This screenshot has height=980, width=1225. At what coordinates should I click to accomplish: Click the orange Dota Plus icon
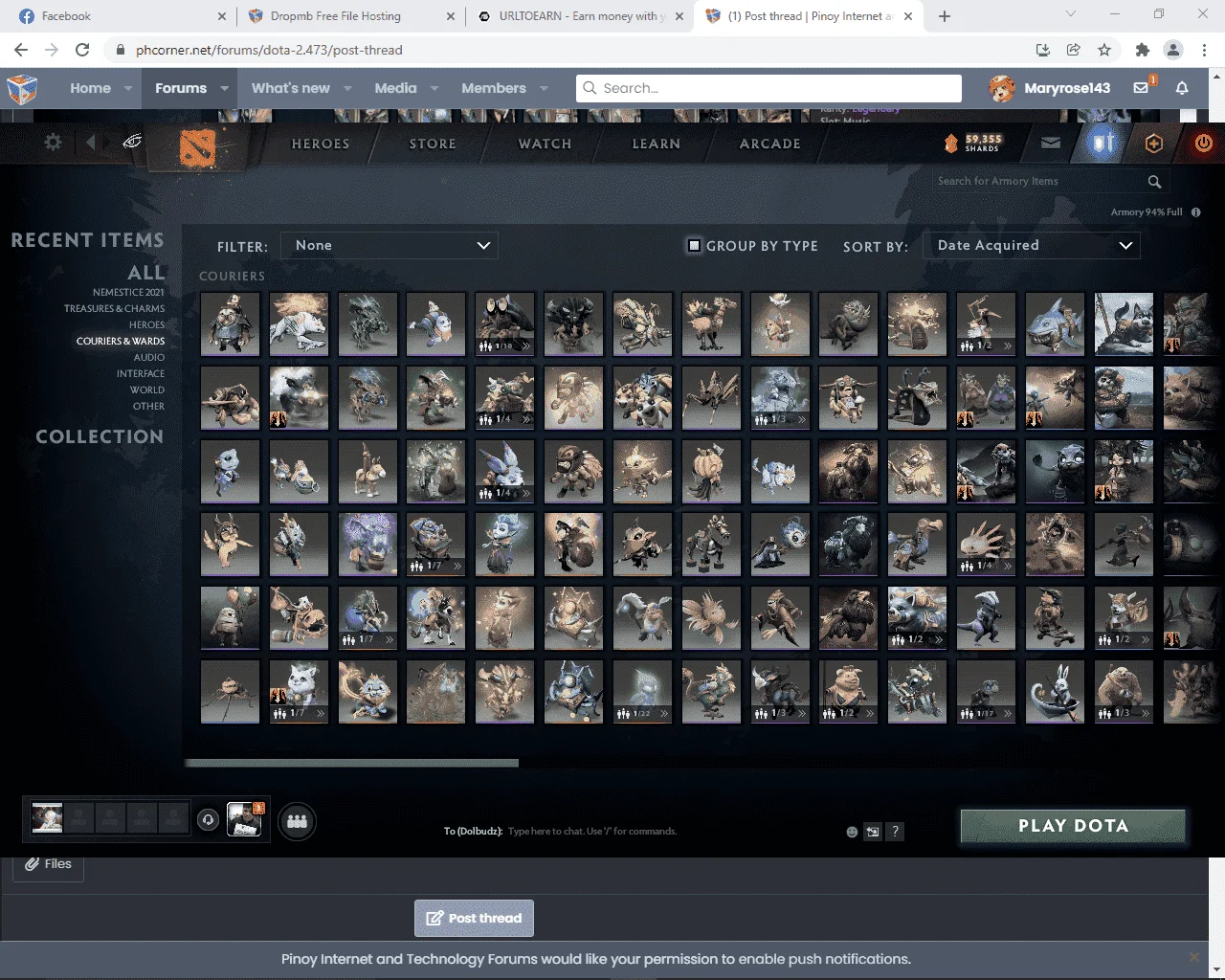point(1154,143)
